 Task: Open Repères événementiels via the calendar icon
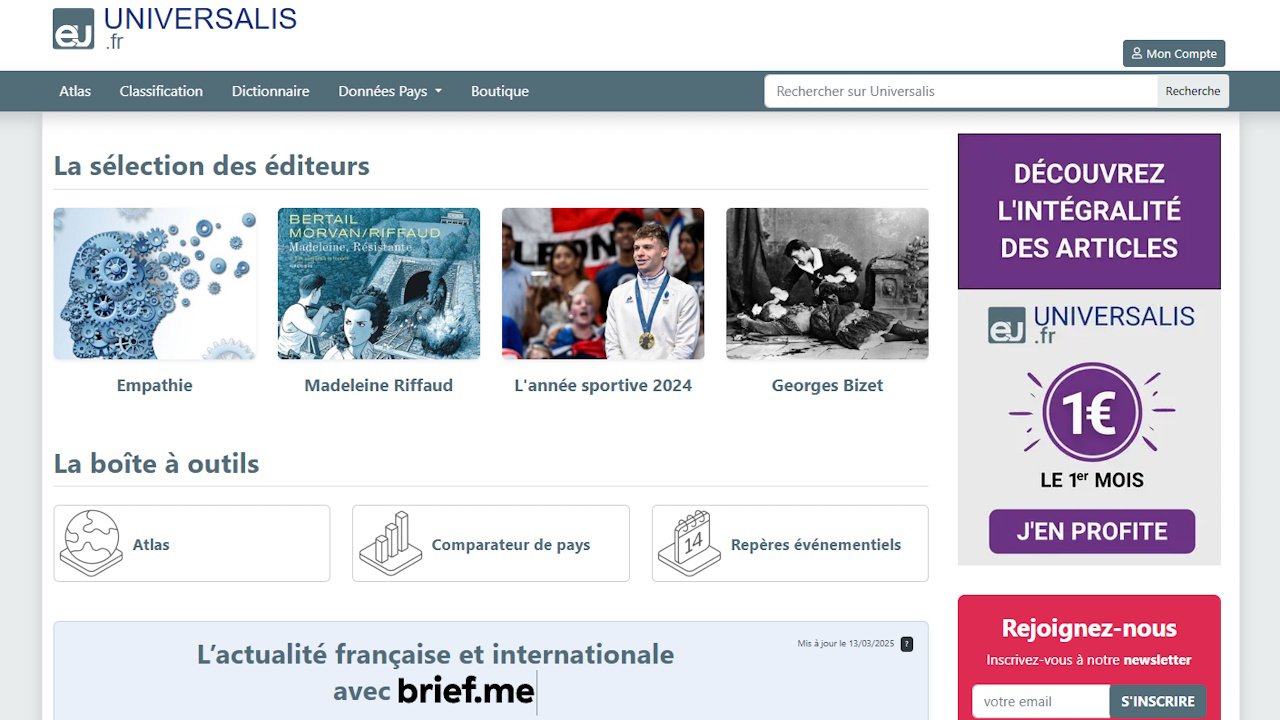point(688,543)
